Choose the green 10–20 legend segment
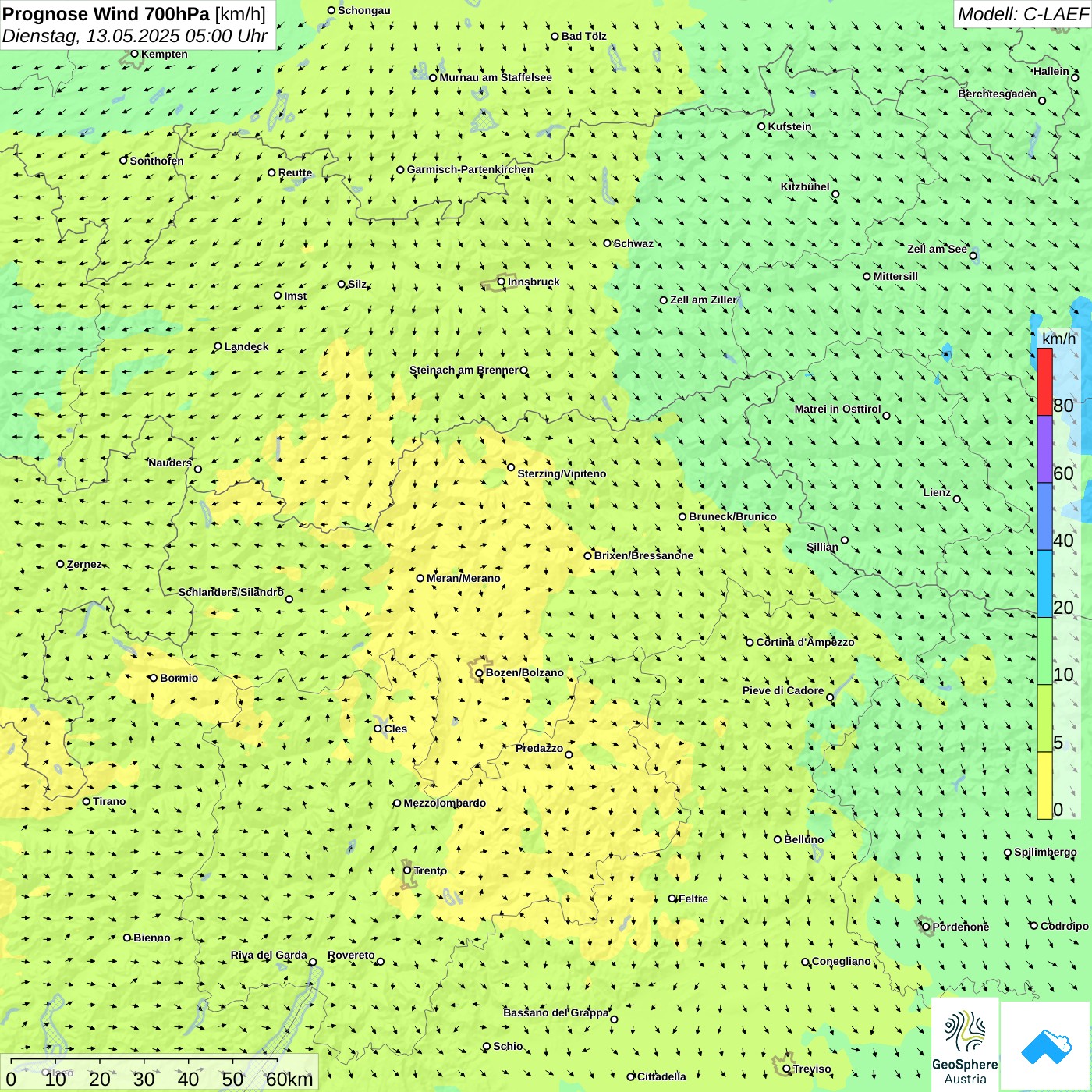Image resolution: width=1092 pixels, height=1092 pixels. pos(1044,651)
